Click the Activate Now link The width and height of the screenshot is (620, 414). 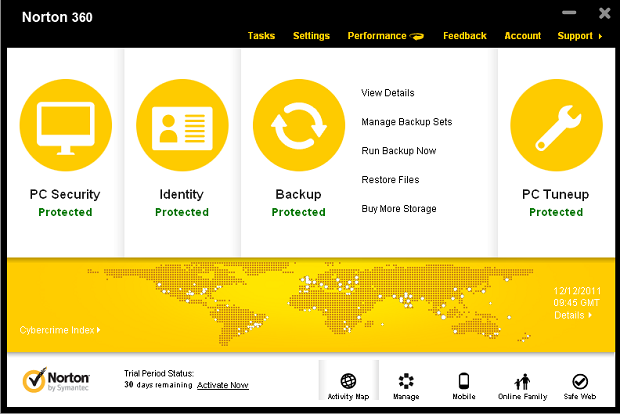click(x=223, y=385)
